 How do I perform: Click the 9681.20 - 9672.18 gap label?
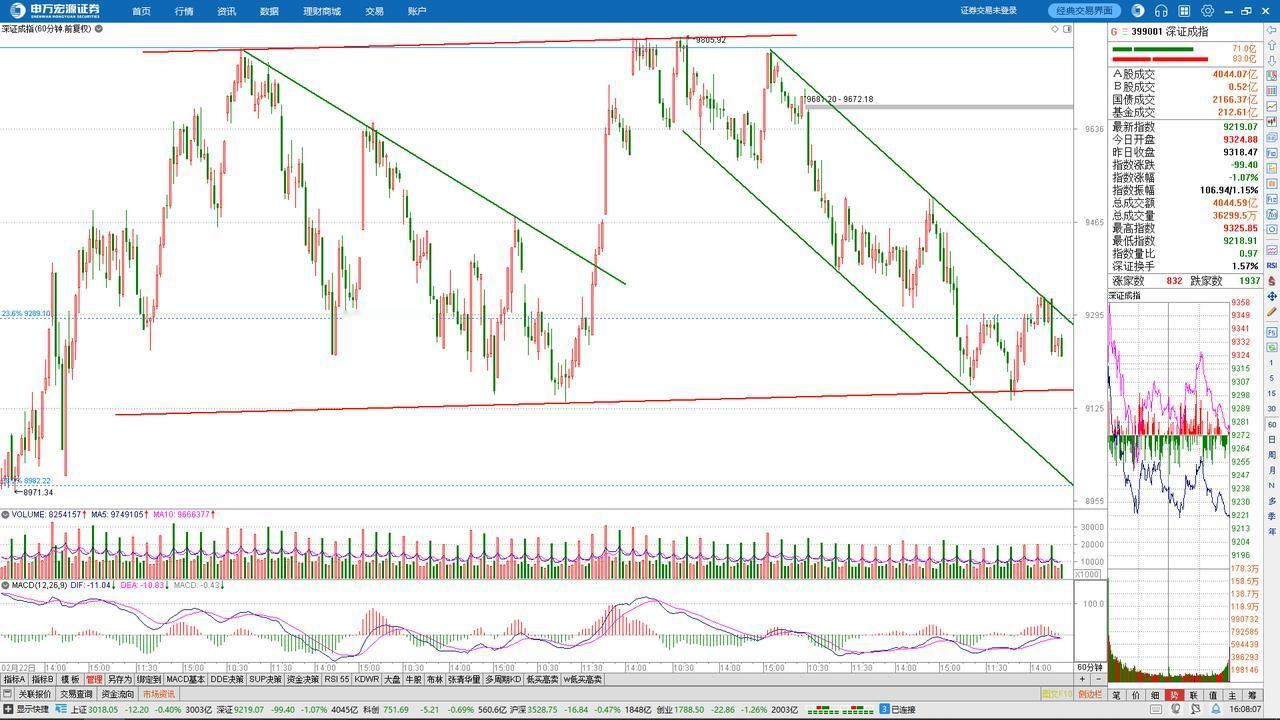[x=840, y=99]
